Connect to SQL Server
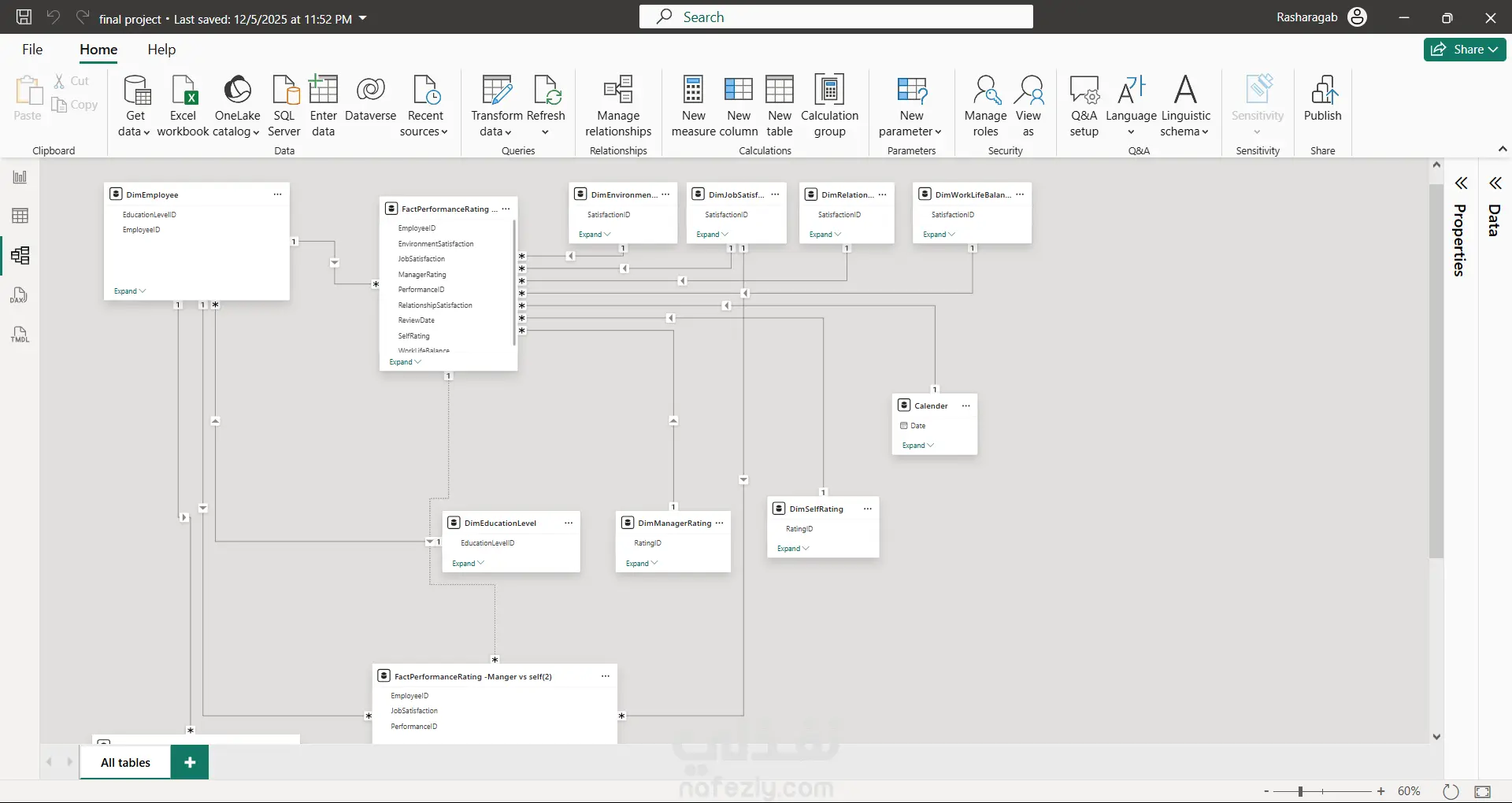1512x803 pixels. 284,106
